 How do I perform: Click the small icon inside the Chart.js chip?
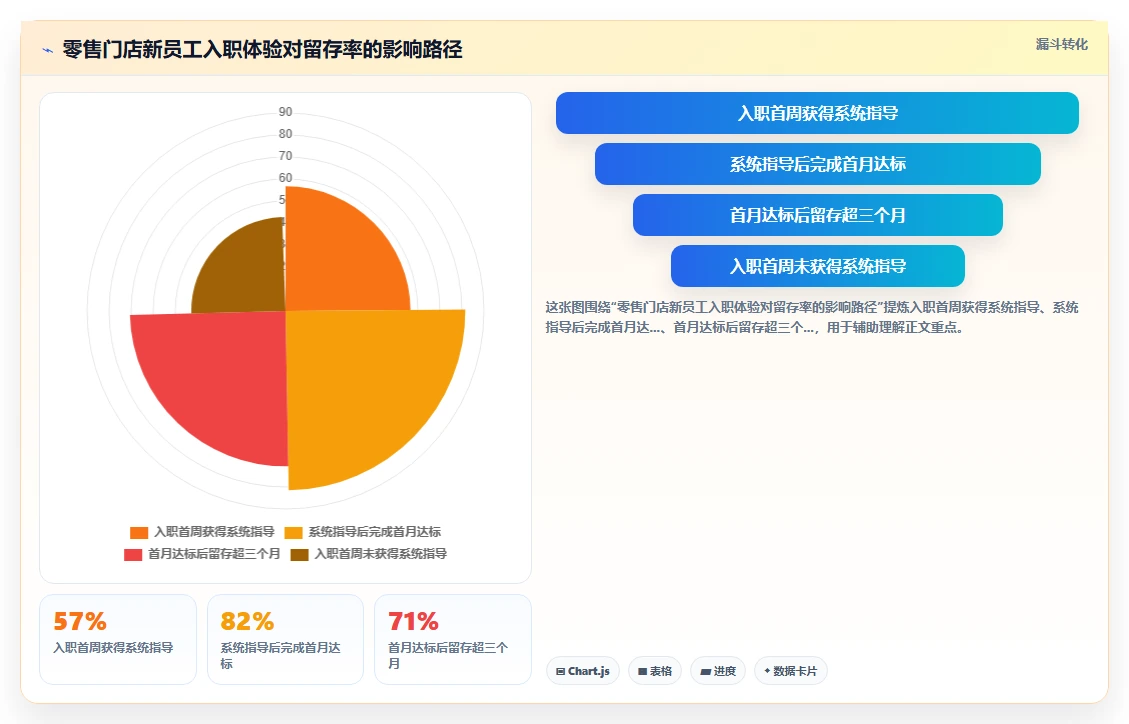pos(560,671)
